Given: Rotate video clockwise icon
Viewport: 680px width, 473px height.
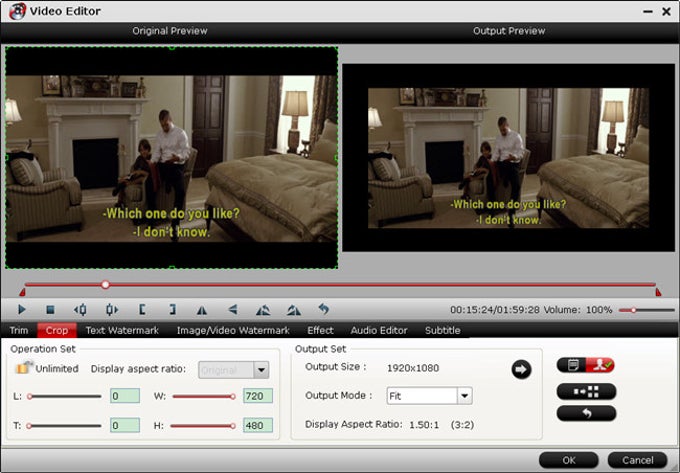Looking at the screenshot, I should 294,310.
